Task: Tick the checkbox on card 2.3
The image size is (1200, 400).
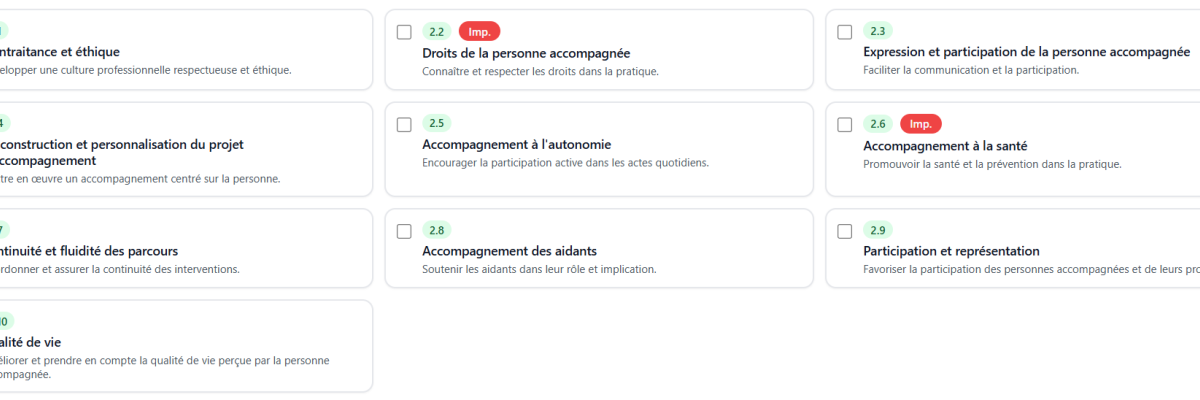Action: coord(845,32)
